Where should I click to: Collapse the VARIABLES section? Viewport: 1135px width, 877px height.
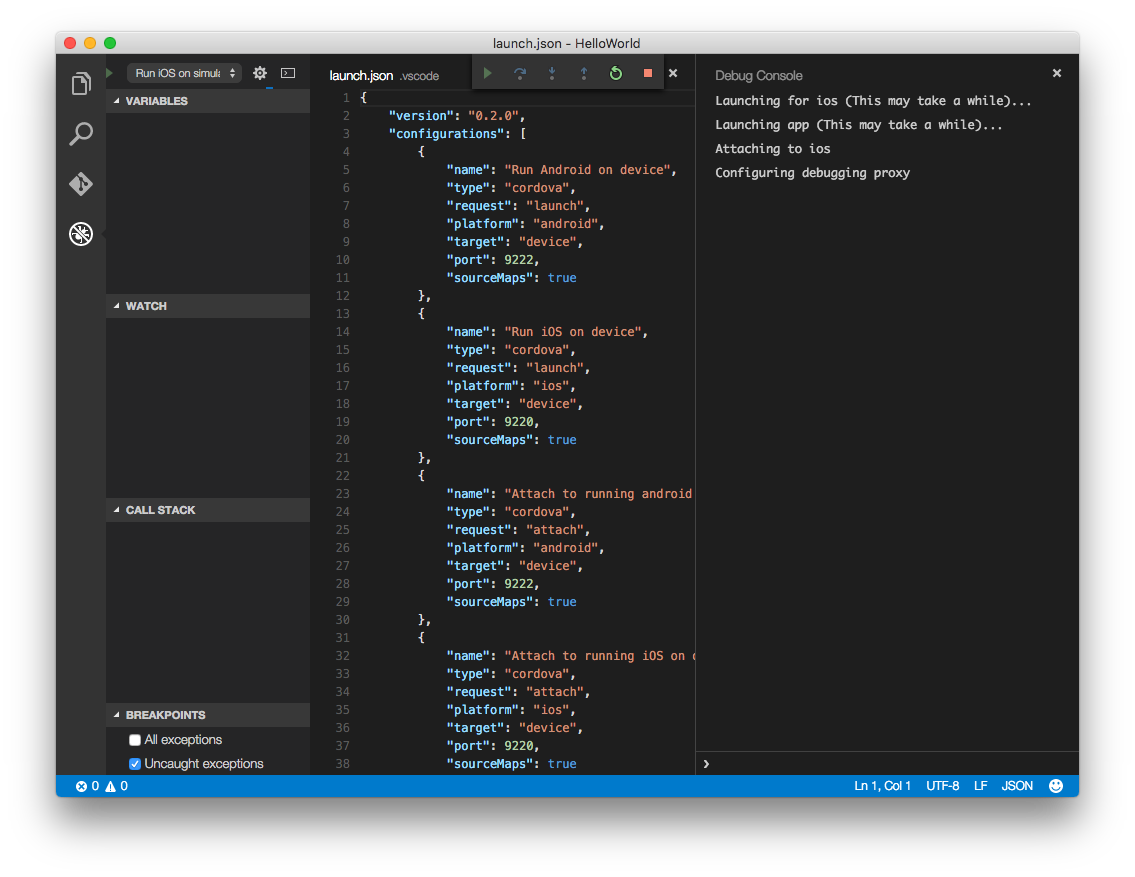pos(208,101)
